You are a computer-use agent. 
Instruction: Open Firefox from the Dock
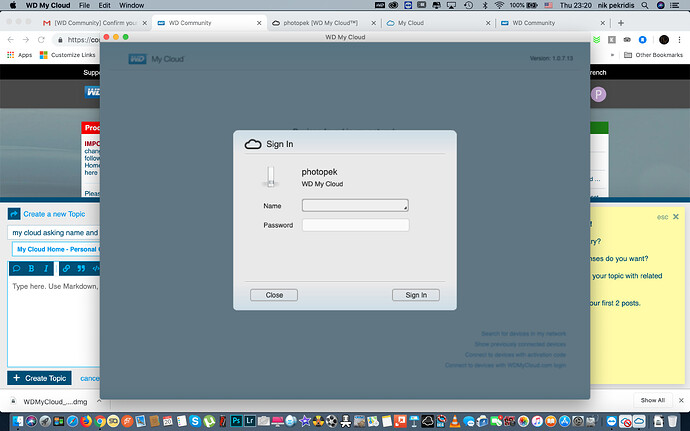[x=86, y=421]
